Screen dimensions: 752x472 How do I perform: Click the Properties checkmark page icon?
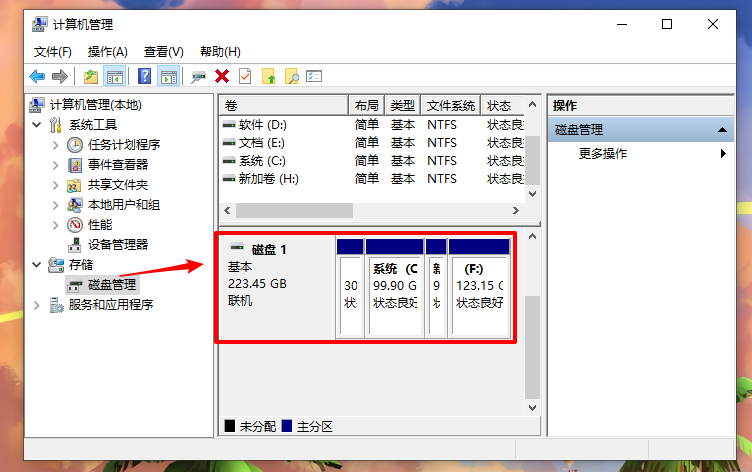(x=245, y=76)
